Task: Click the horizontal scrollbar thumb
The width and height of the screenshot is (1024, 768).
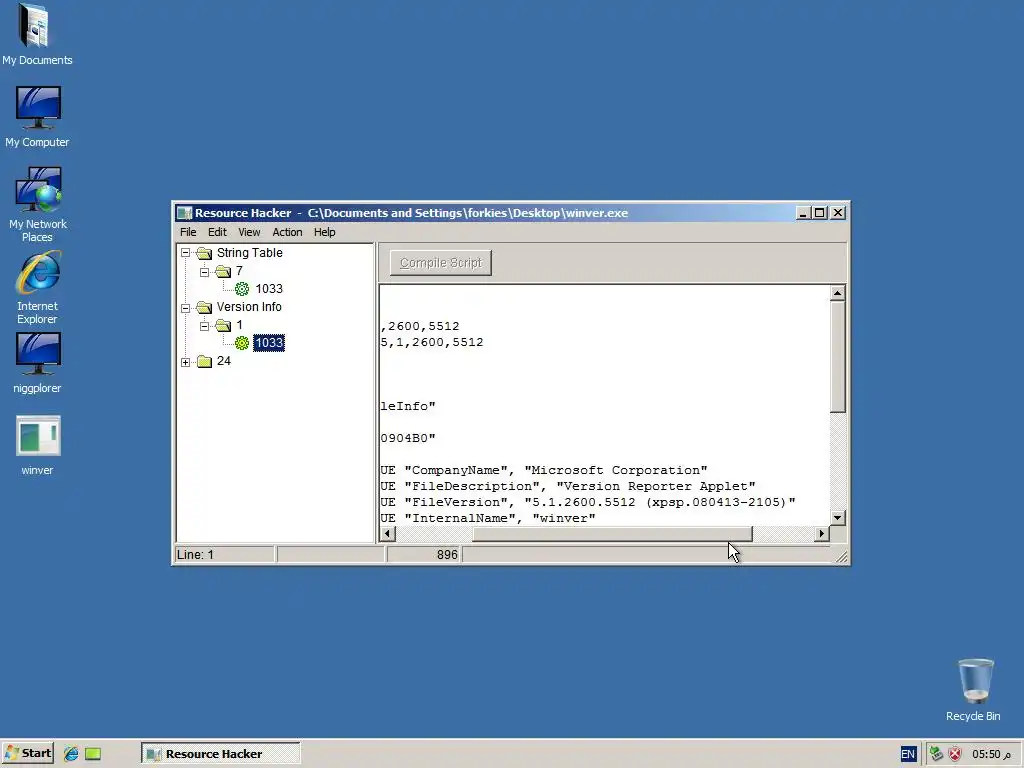Action: tap(613, 534)
